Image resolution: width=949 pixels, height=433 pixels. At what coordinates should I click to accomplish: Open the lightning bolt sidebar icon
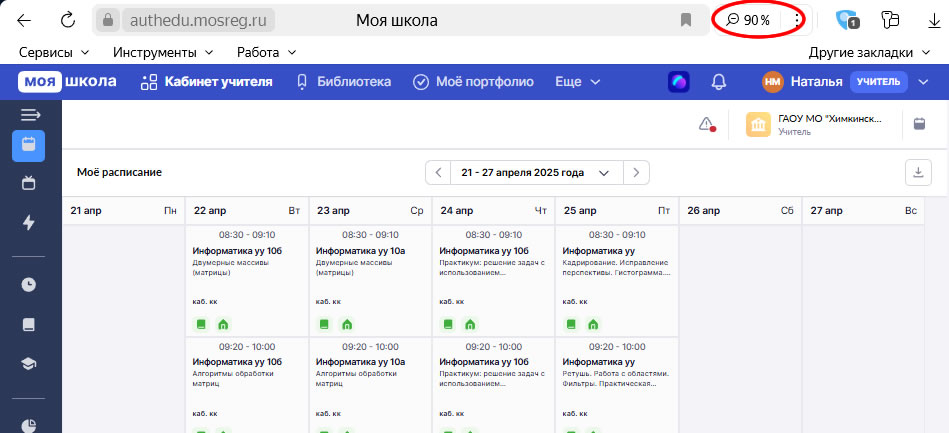tap(28, 222)
